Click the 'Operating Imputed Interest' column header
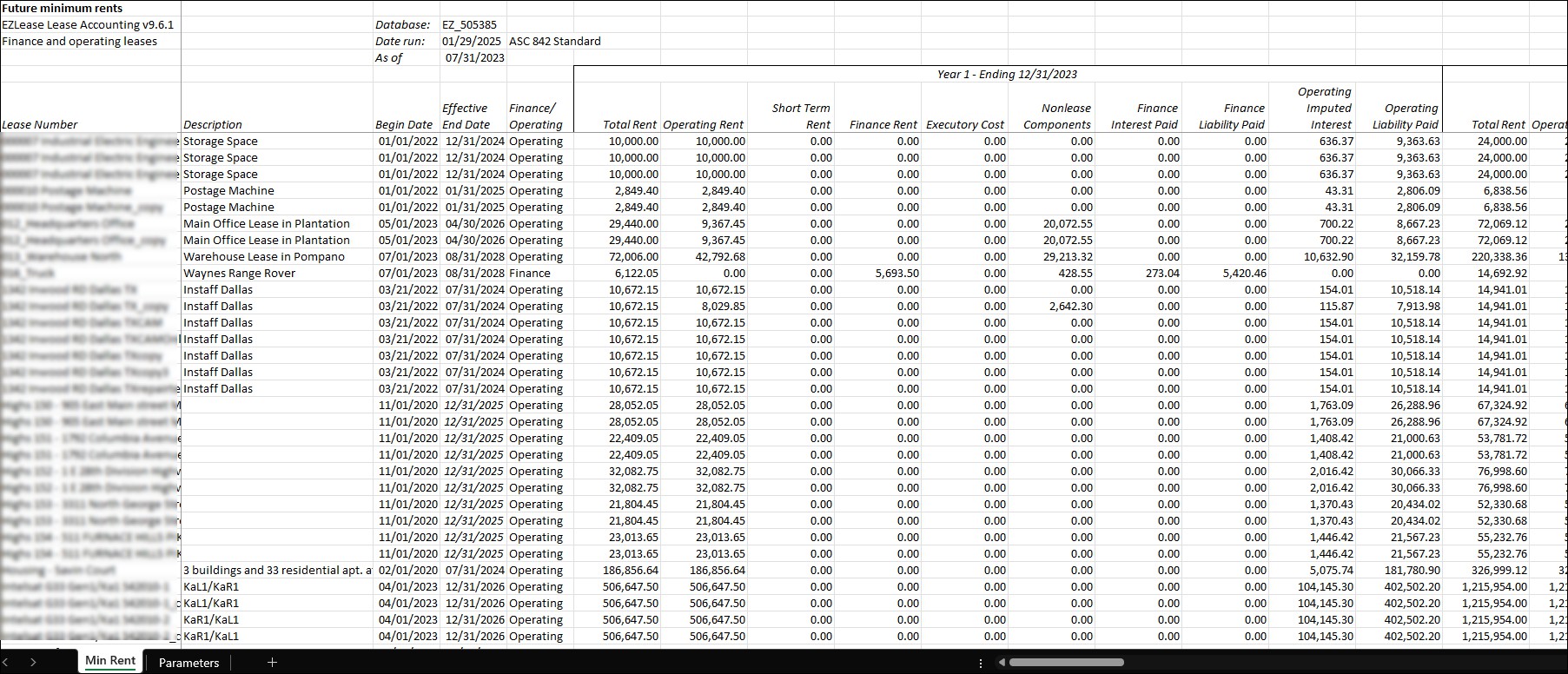Viewport: 1568px width, 674px height. click(1325, 108)
